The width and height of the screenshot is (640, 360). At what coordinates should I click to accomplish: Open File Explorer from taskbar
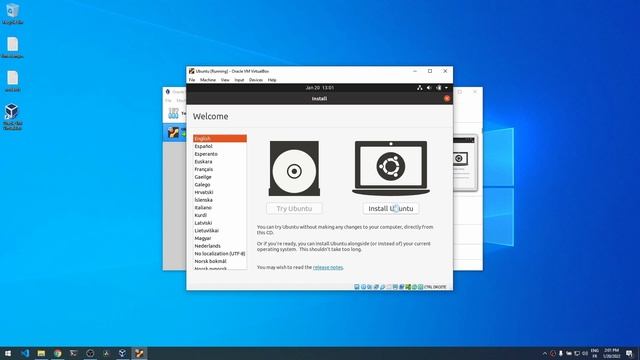pos(41,353)
